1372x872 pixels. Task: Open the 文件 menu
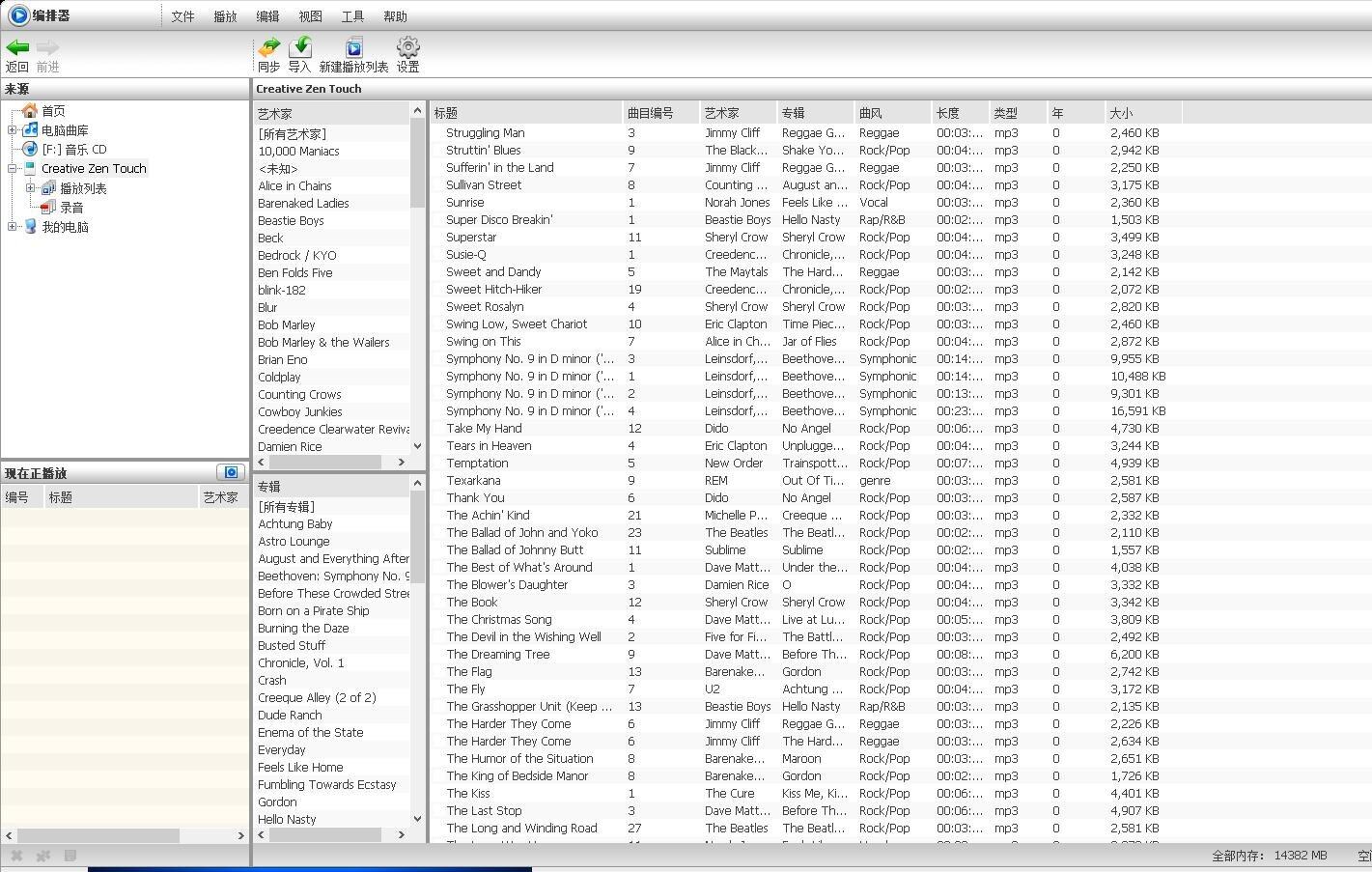tap(182, 16)
